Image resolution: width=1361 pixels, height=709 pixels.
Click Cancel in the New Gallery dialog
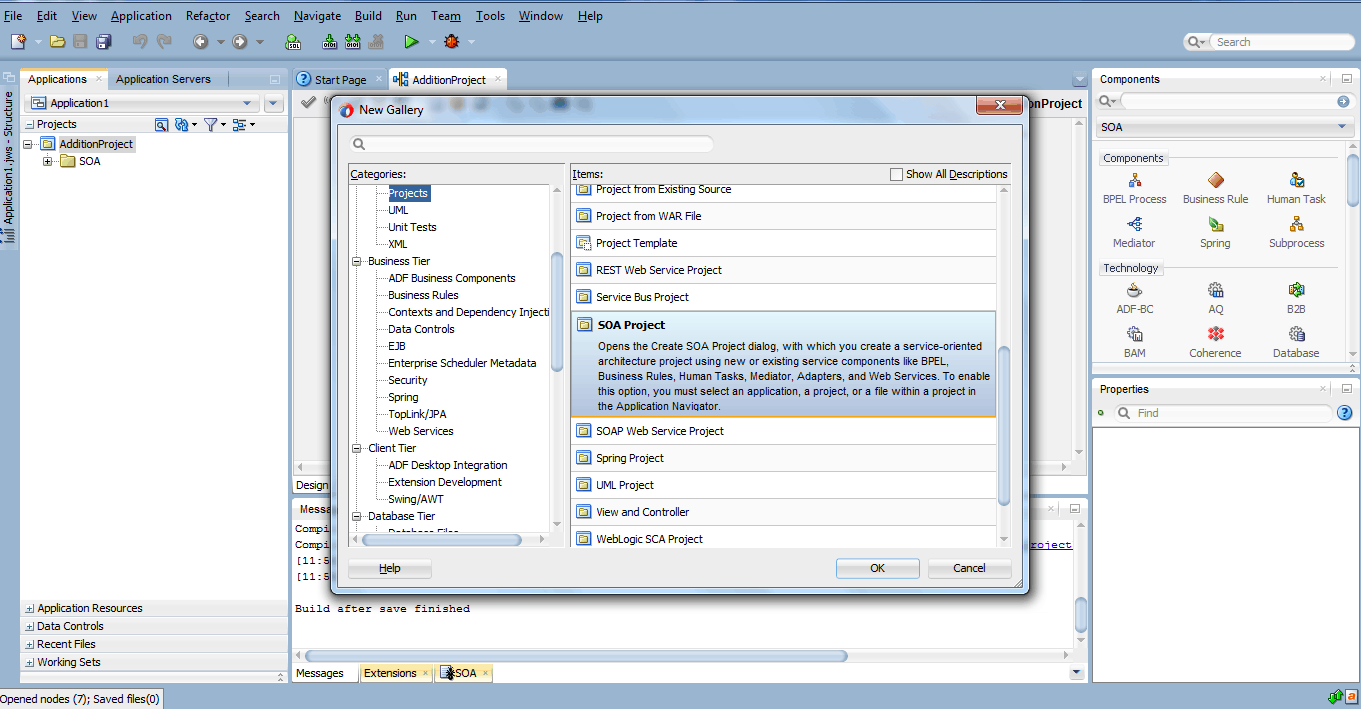tap(969, 568)
